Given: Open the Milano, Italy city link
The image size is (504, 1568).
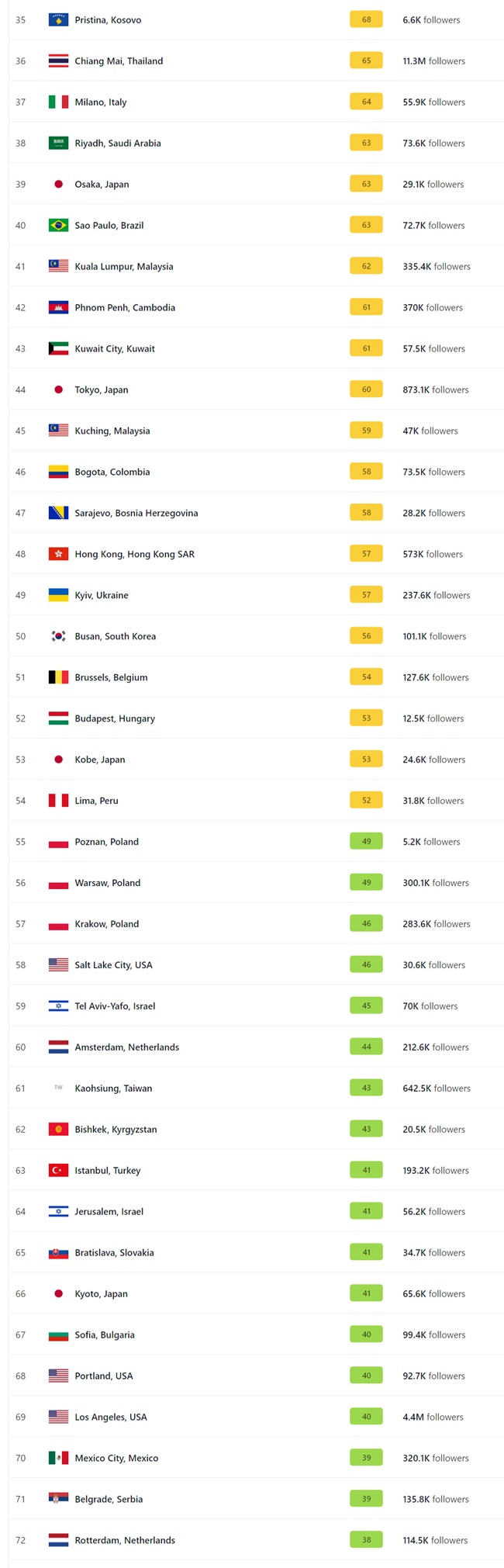Looking at the screenshot, I should (x=101, y=102).
